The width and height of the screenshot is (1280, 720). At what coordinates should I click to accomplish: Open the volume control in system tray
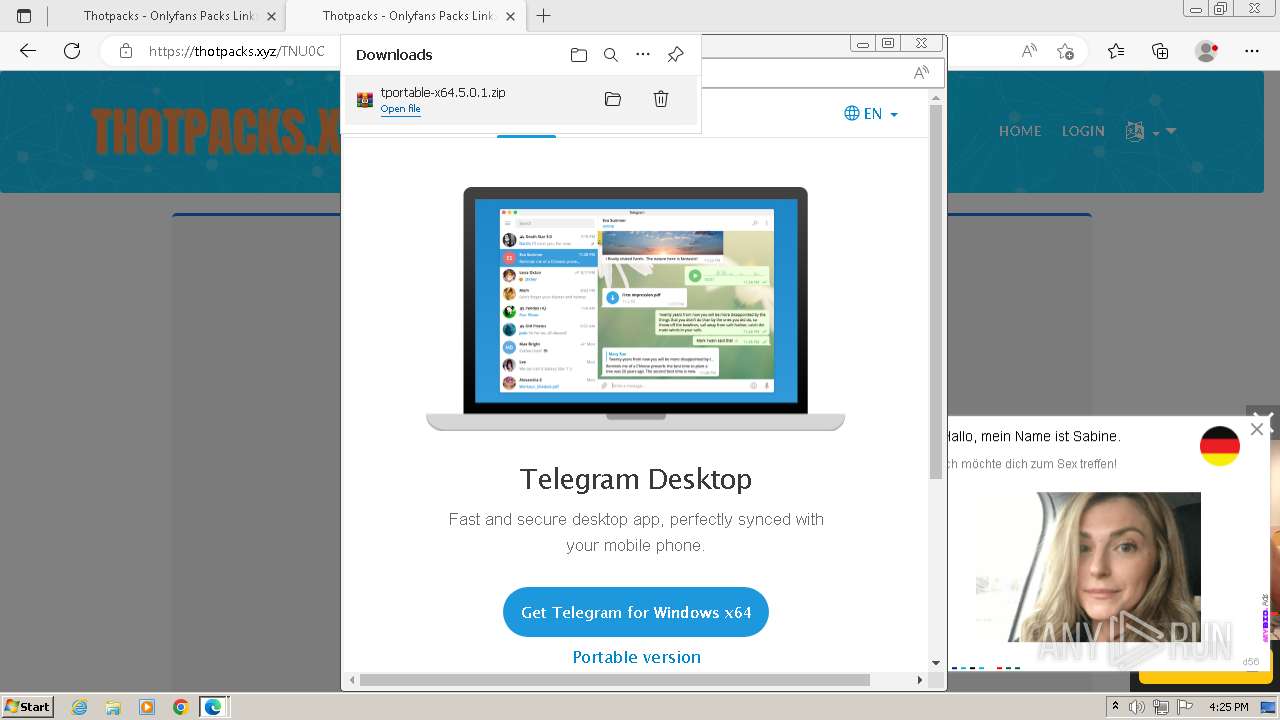coord(1137,707)
